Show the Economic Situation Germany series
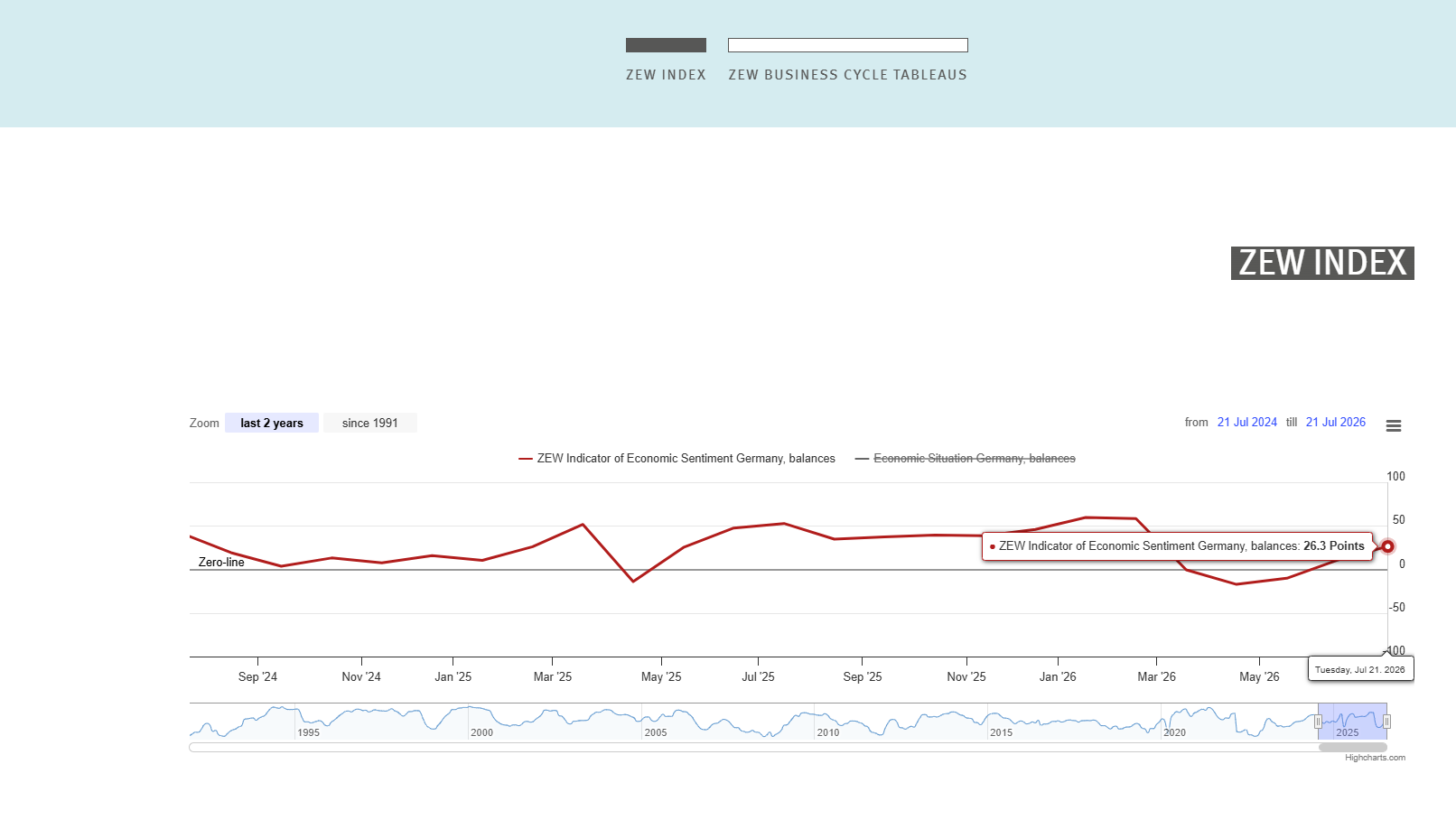 point(966,459)
